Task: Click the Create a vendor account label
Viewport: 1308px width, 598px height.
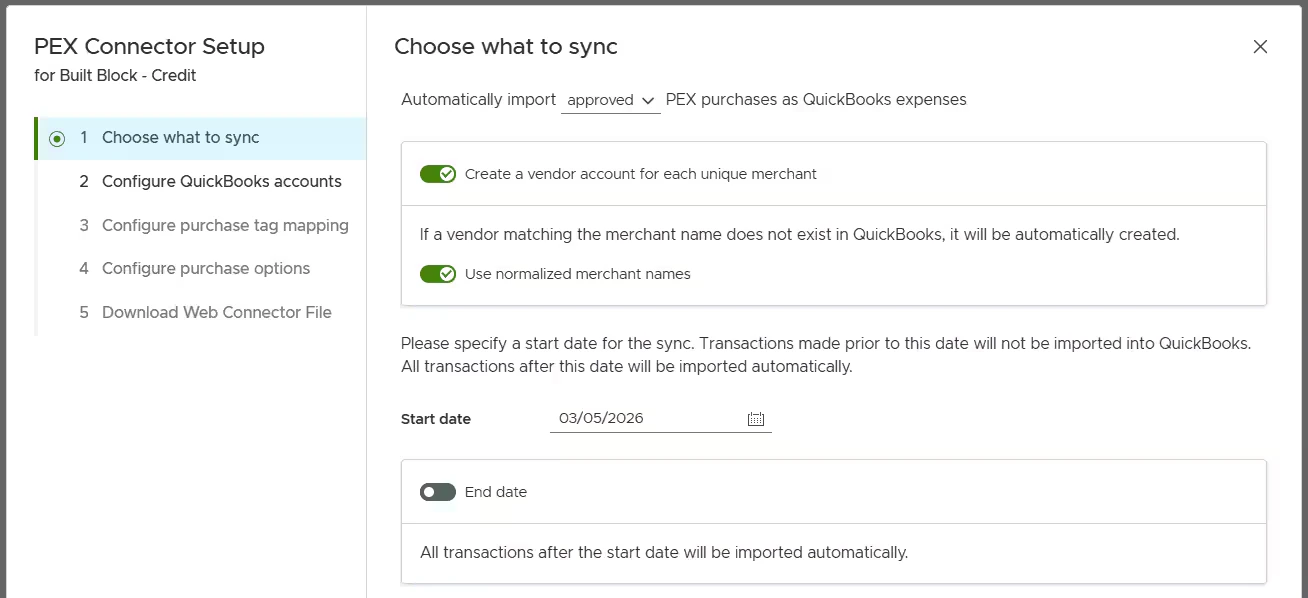Action: pyautogui.click(x=641, y=174)
